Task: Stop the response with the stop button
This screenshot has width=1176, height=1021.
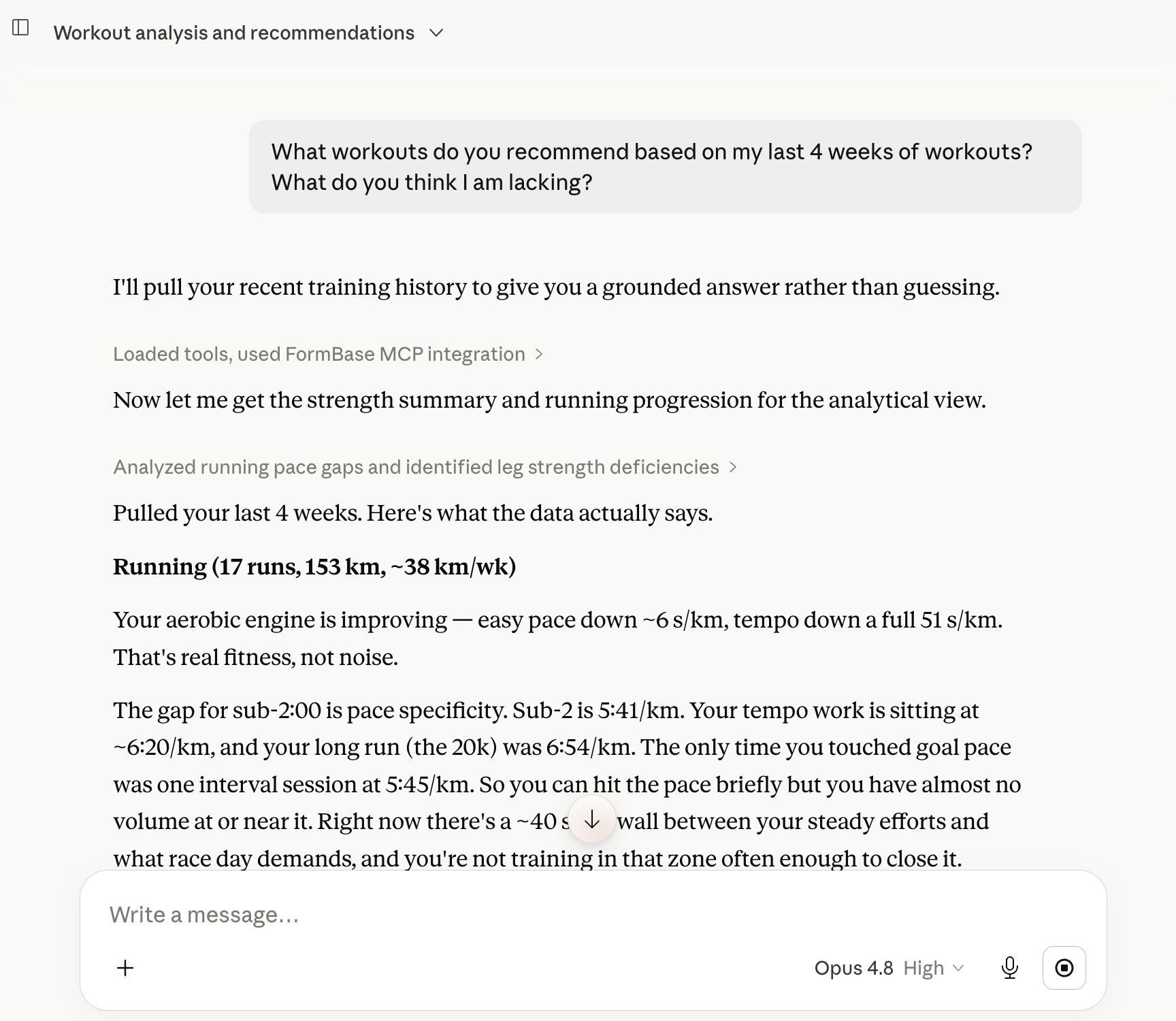Action: point(1064,968)
